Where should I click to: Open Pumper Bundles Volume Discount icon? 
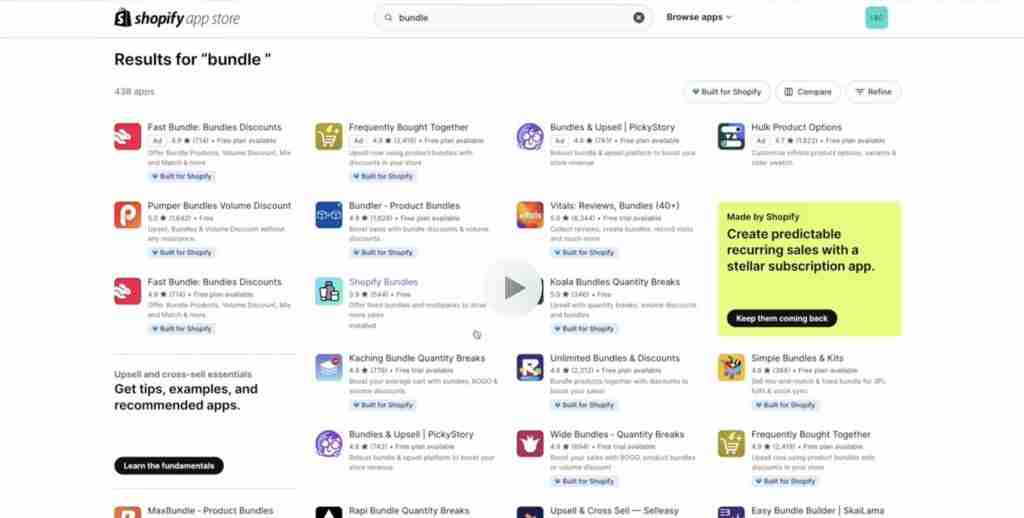127,215
